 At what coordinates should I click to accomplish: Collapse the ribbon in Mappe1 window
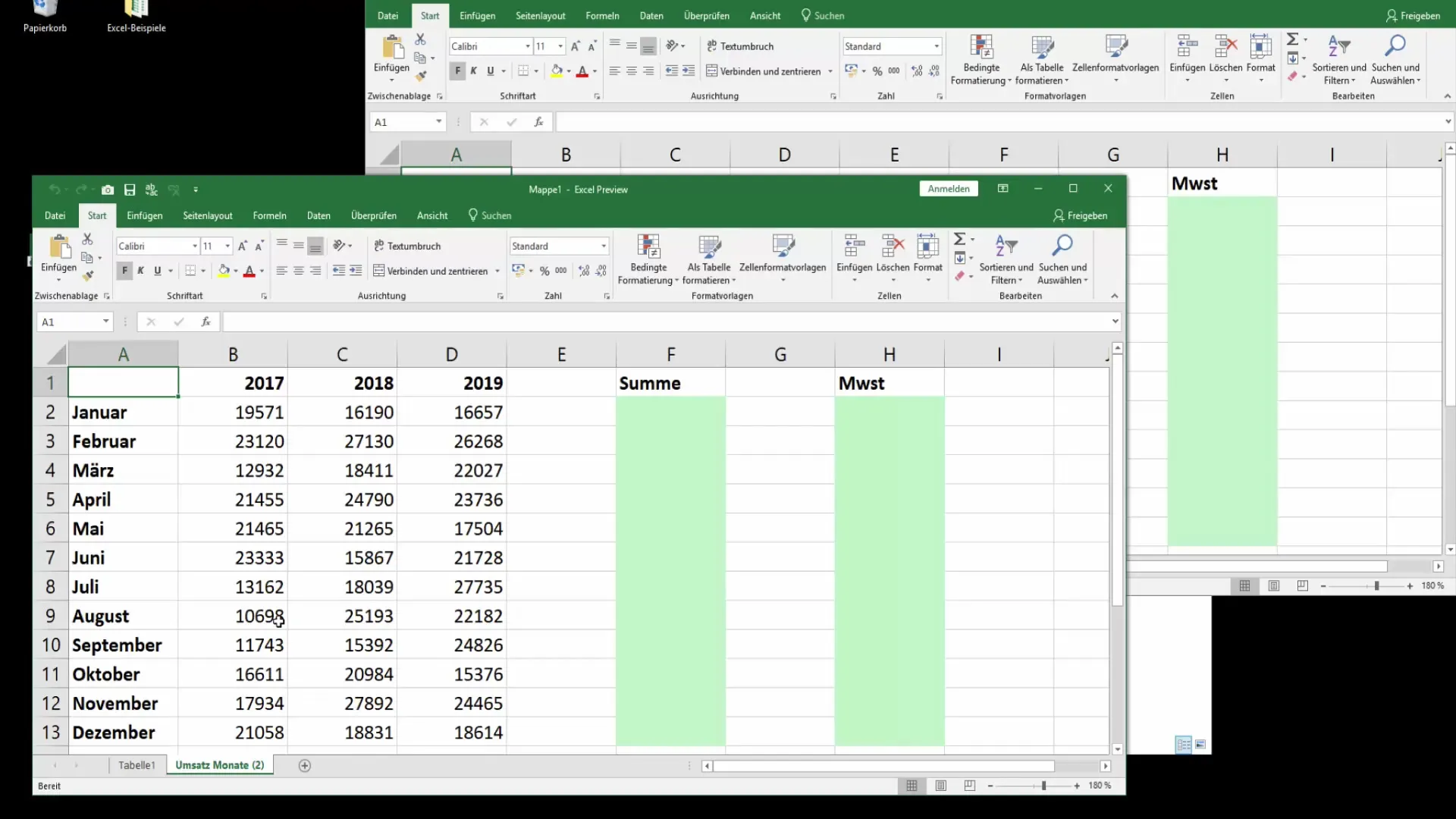(x=1115, y=296)
